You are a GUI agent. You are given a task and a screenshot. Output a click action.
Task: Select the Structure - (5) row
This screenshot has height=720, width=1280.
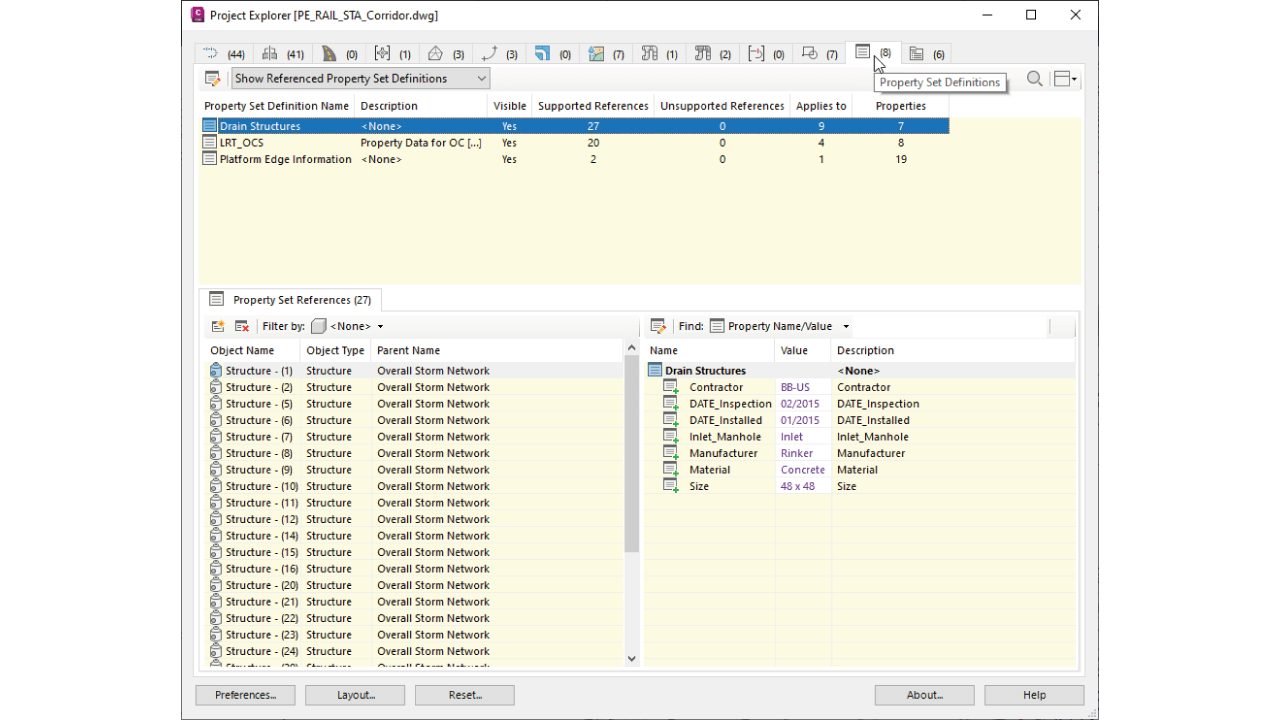414,404
